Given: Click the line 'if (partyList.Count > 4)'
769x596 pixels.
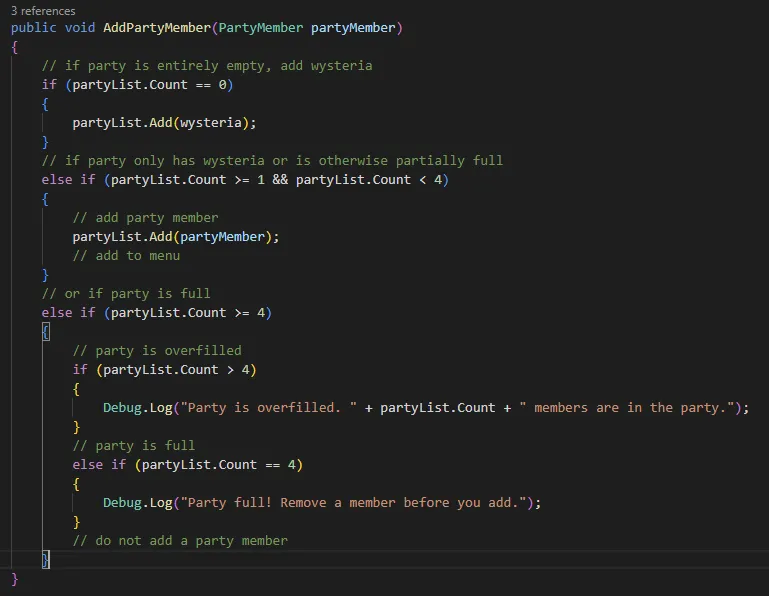Looking at the screenshot, I should point(164,370).
